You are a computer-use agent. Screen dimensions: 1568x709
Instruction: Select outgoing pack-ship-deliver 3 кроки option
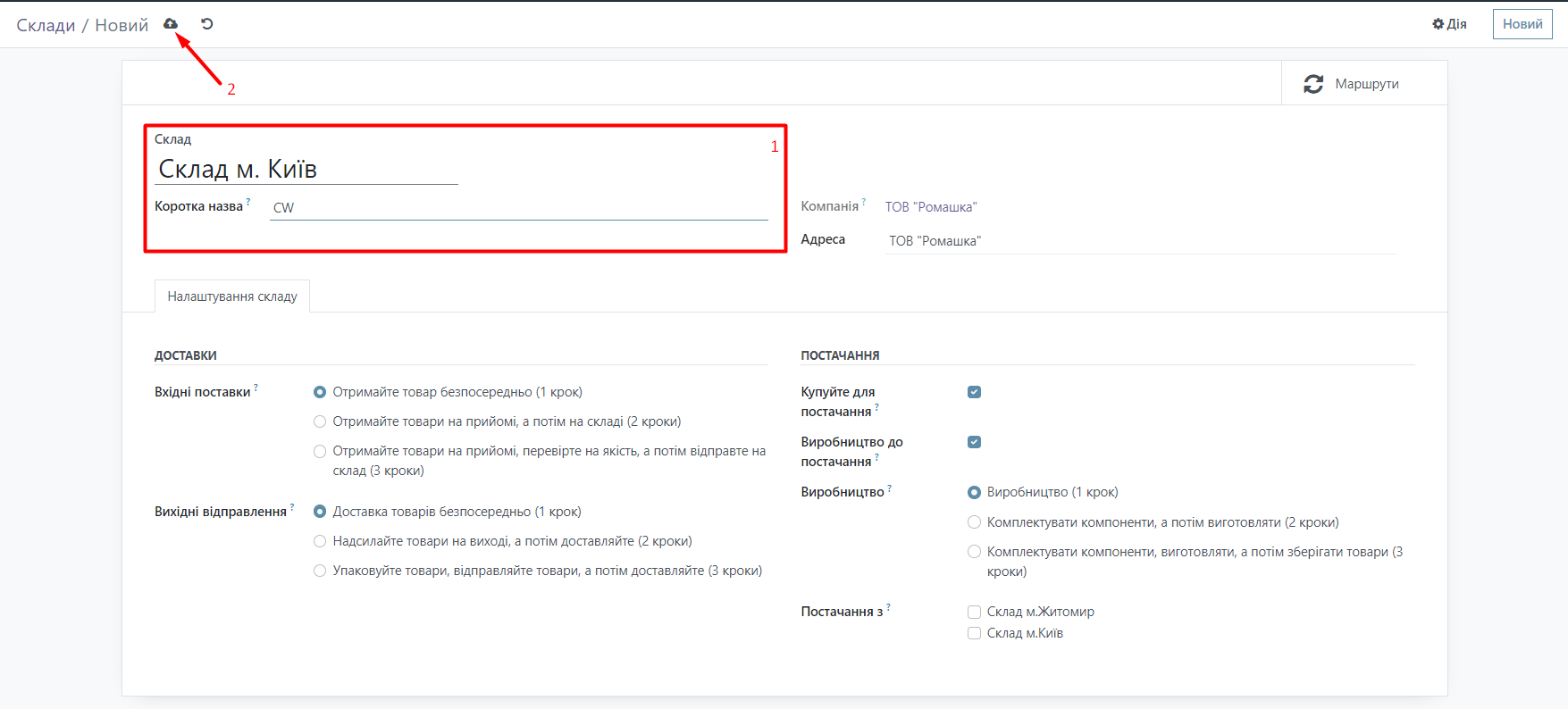point(320,571)
